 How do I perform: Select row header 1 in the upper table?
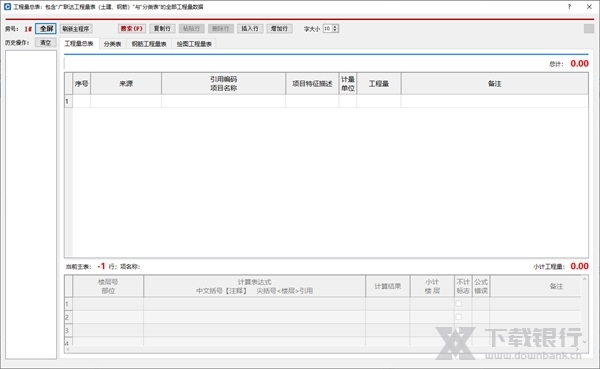[68, 101]
